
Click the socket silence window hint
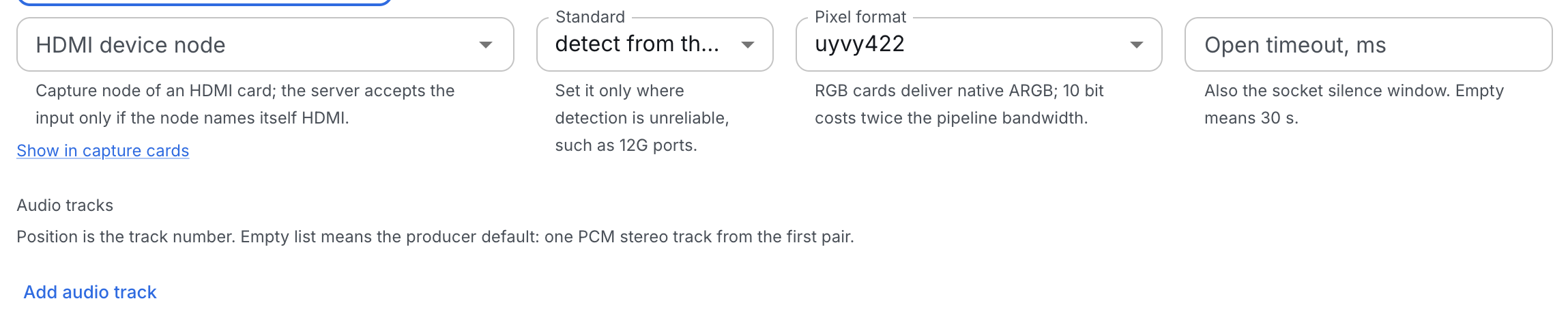(1354, 104)
